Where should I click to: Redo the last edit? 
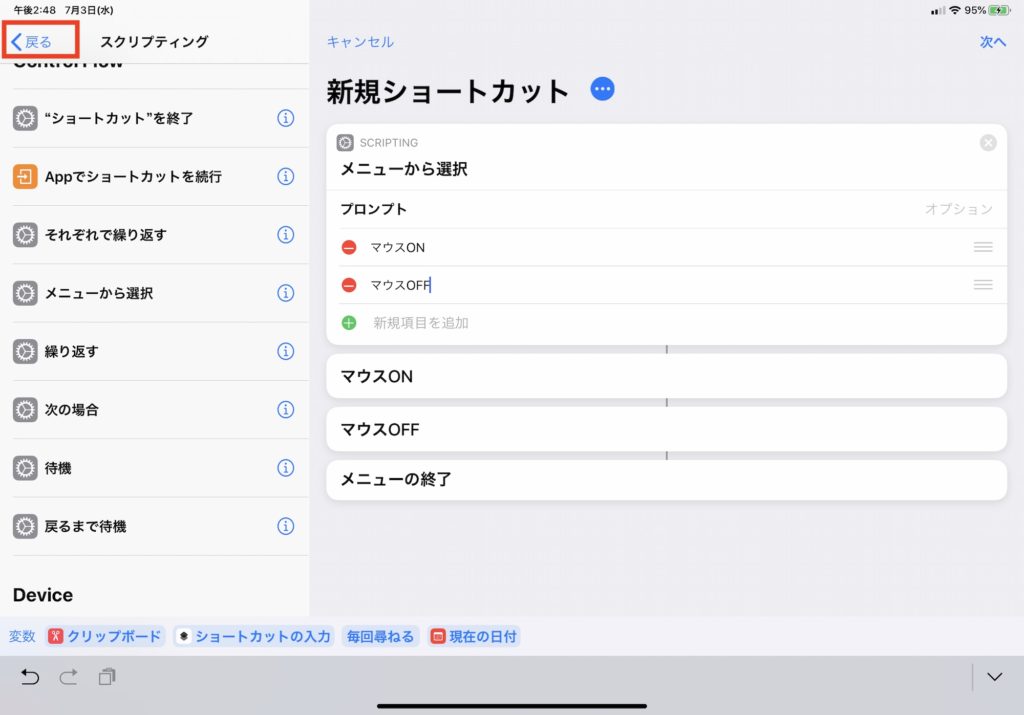[x=69, y=676]
